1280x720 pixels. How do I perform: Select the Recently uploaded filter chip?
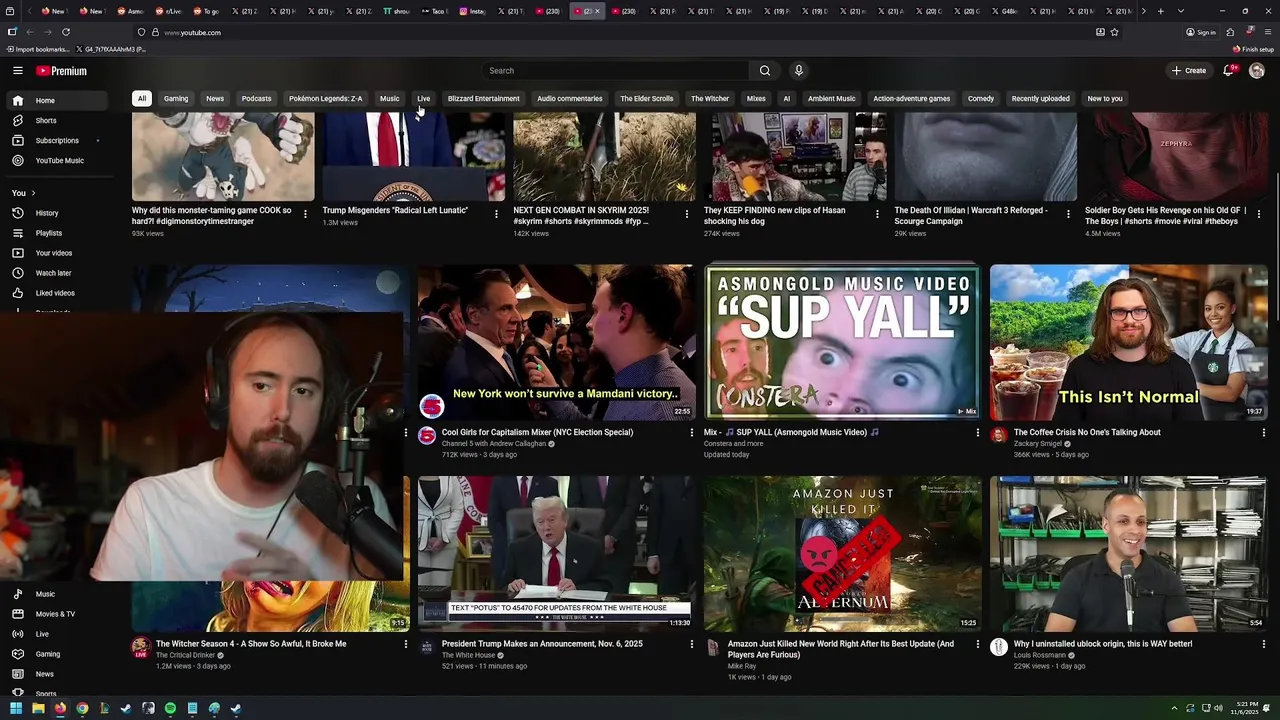click(x=1040, y=98)
